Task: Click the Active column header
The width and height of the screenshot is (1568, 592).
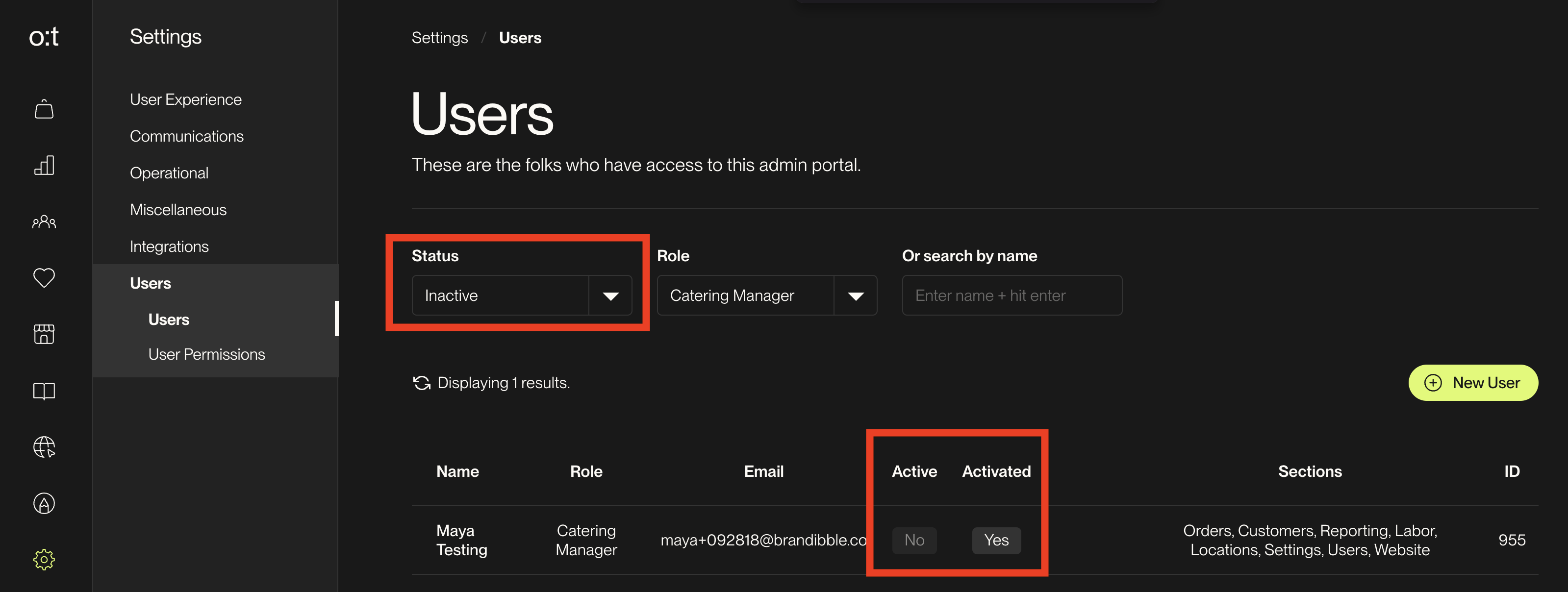Action: coord(914,471)
